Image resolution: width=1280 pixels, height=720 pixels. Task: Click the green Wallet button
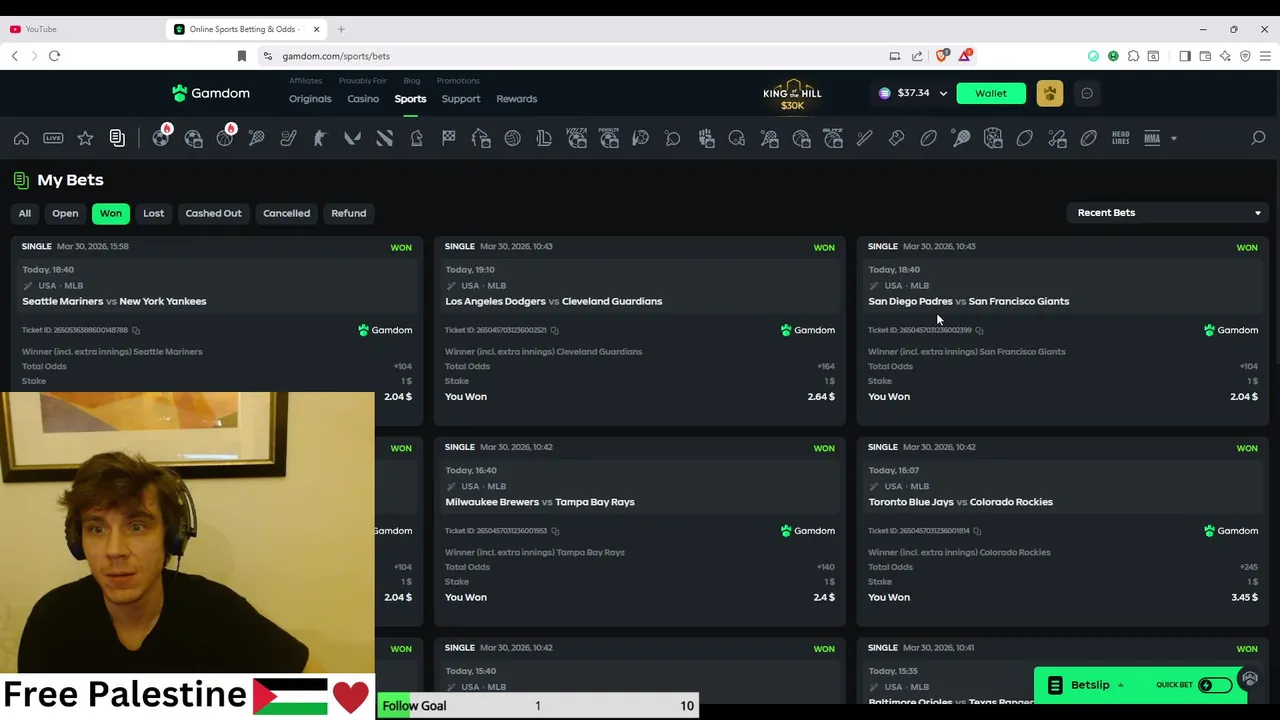coord(991,93)
